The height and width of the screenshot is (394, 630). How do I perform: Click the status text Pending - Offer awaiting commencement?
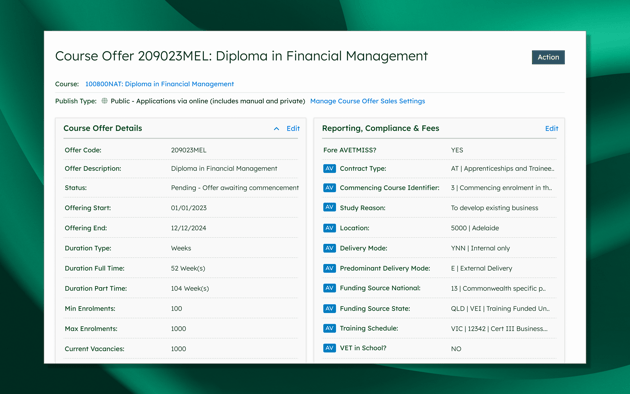pyautogui.click(x=235, y=188)
